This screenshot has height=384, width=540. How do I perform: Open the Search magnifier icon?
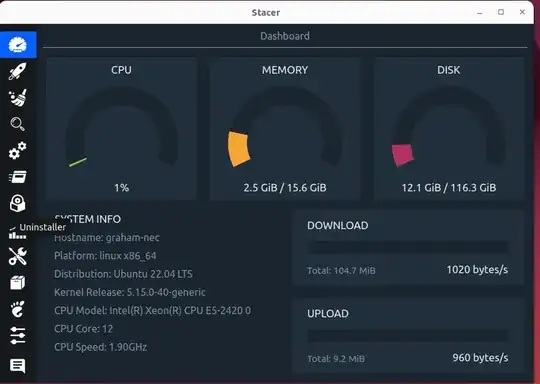[18, 124]
